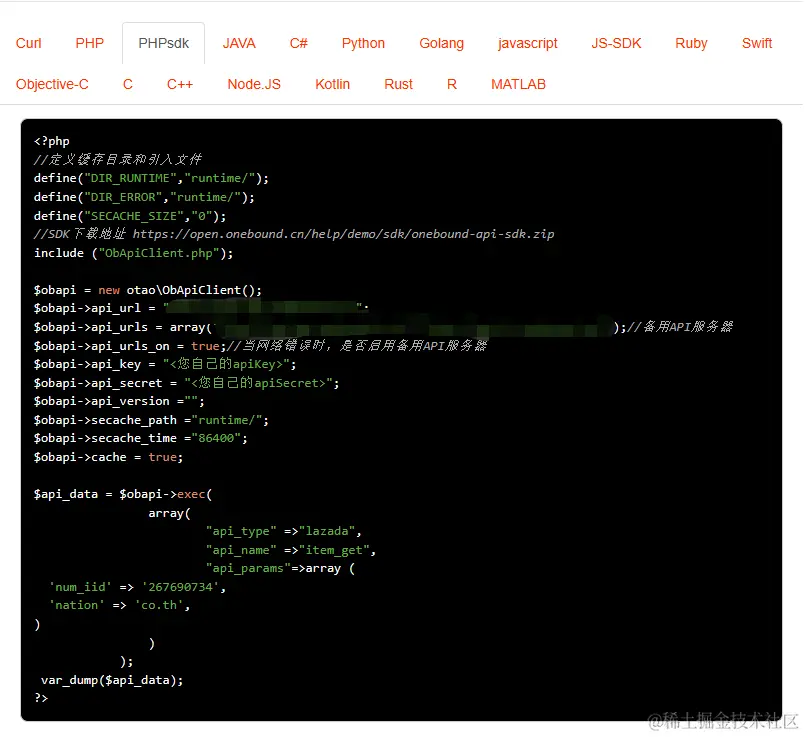Show the Swift example tab
This screenshot has height=737, width=805.
click(757, 43)
